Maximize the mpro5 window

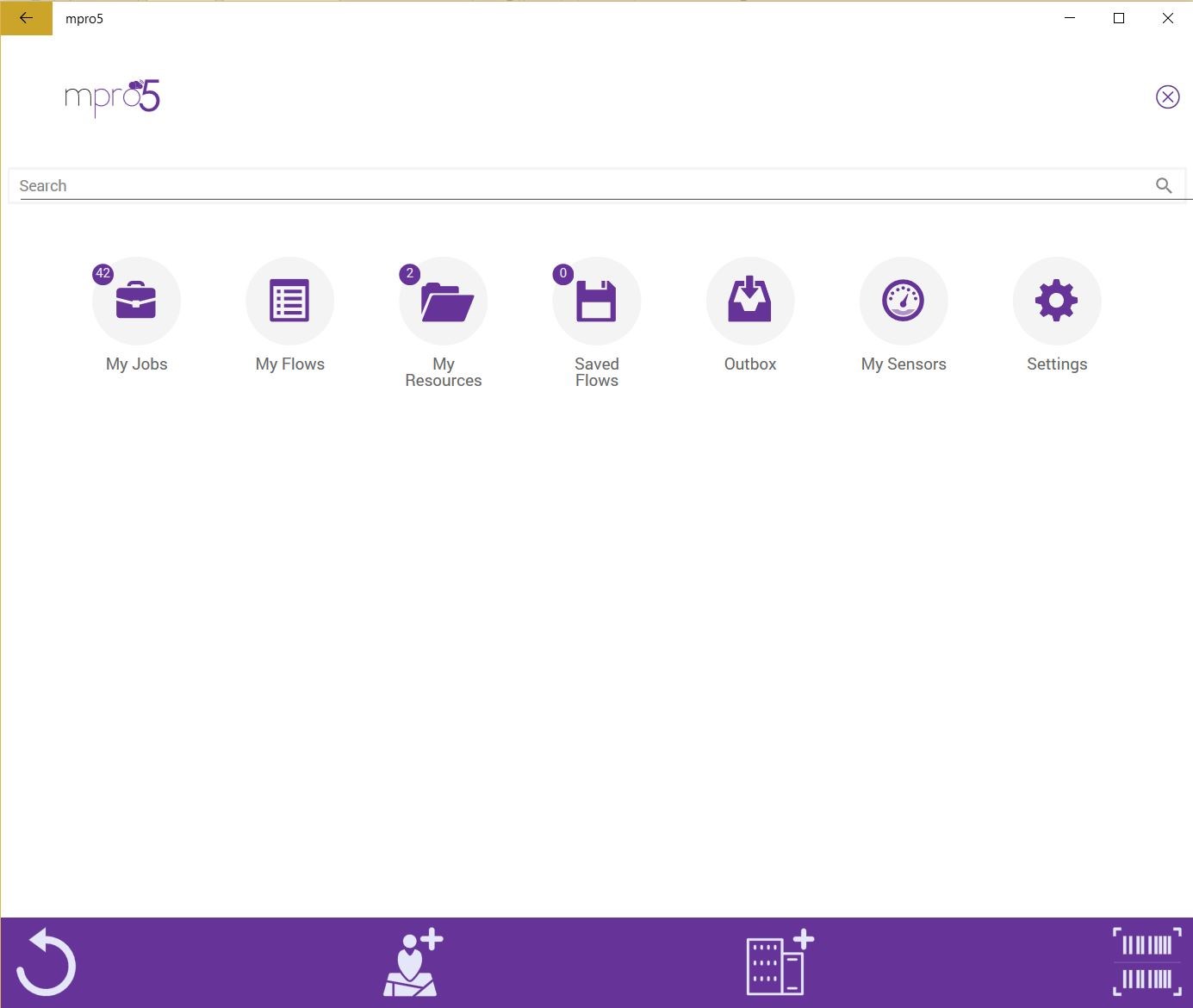tap(1119, 18)
